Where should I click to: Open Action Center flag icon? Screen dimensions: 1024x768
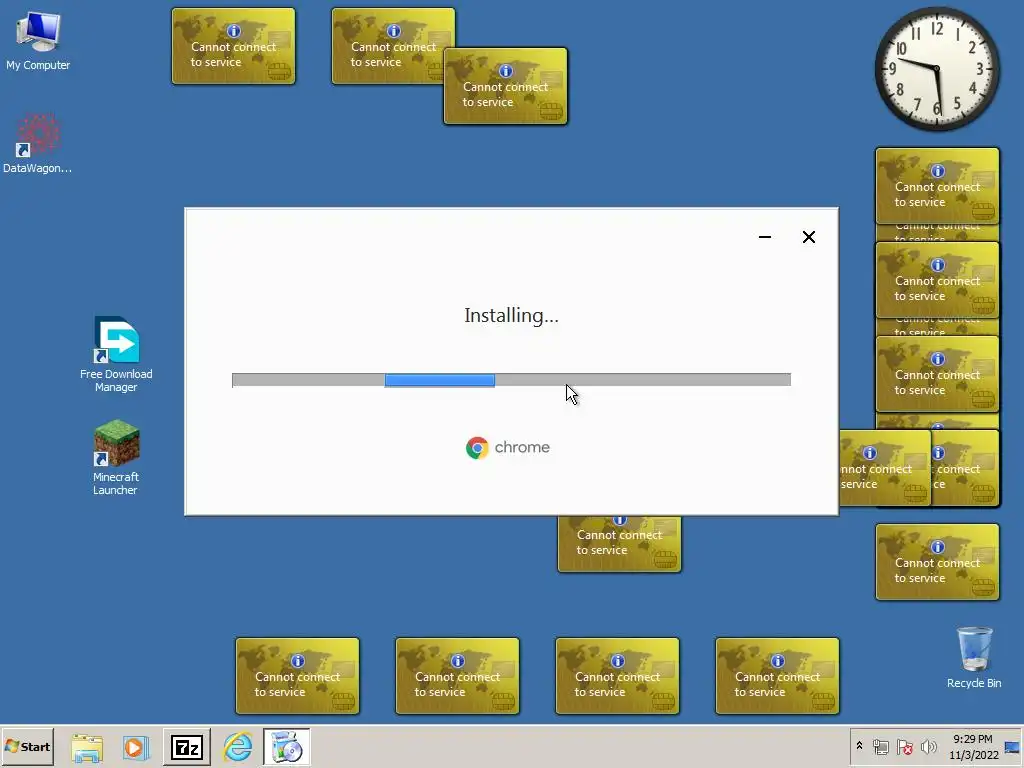coord(904,747)
